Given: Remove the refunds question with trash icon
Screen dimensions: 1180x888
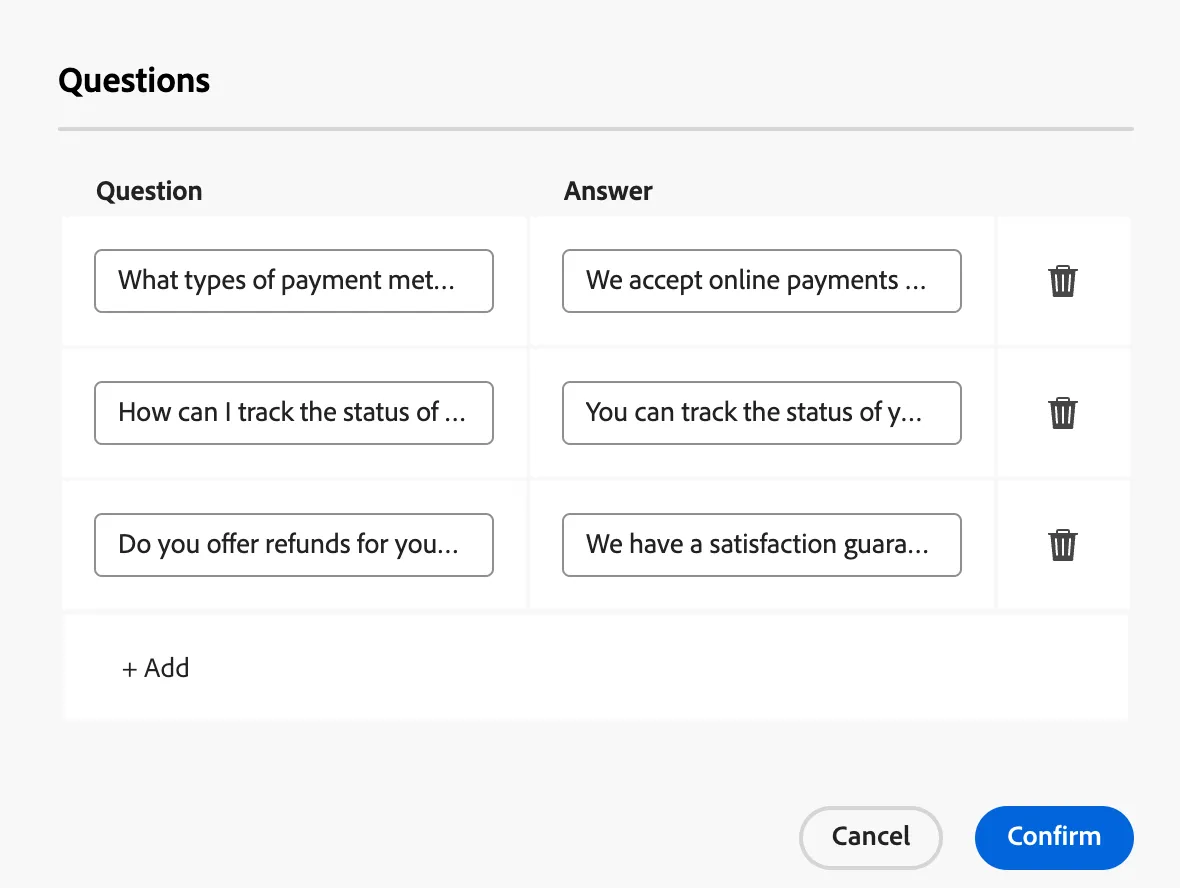Looking at the screenshot, I should coord(1063,545).
